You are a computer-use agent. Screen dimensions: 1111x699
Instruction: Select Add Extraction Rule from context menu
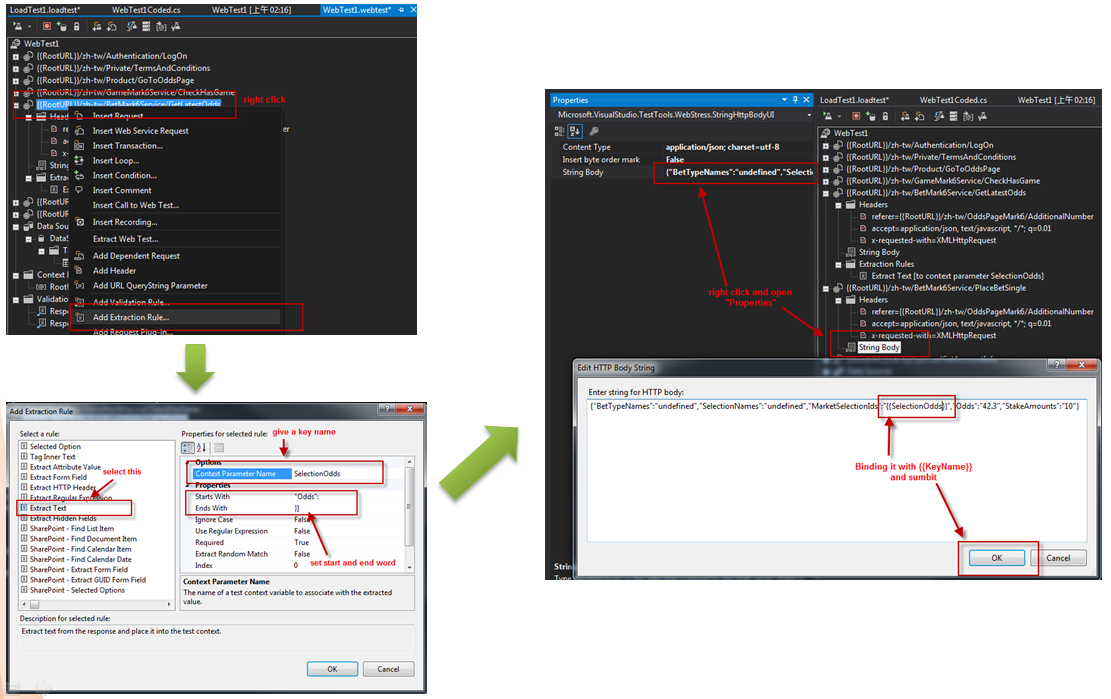coord(130,317)
